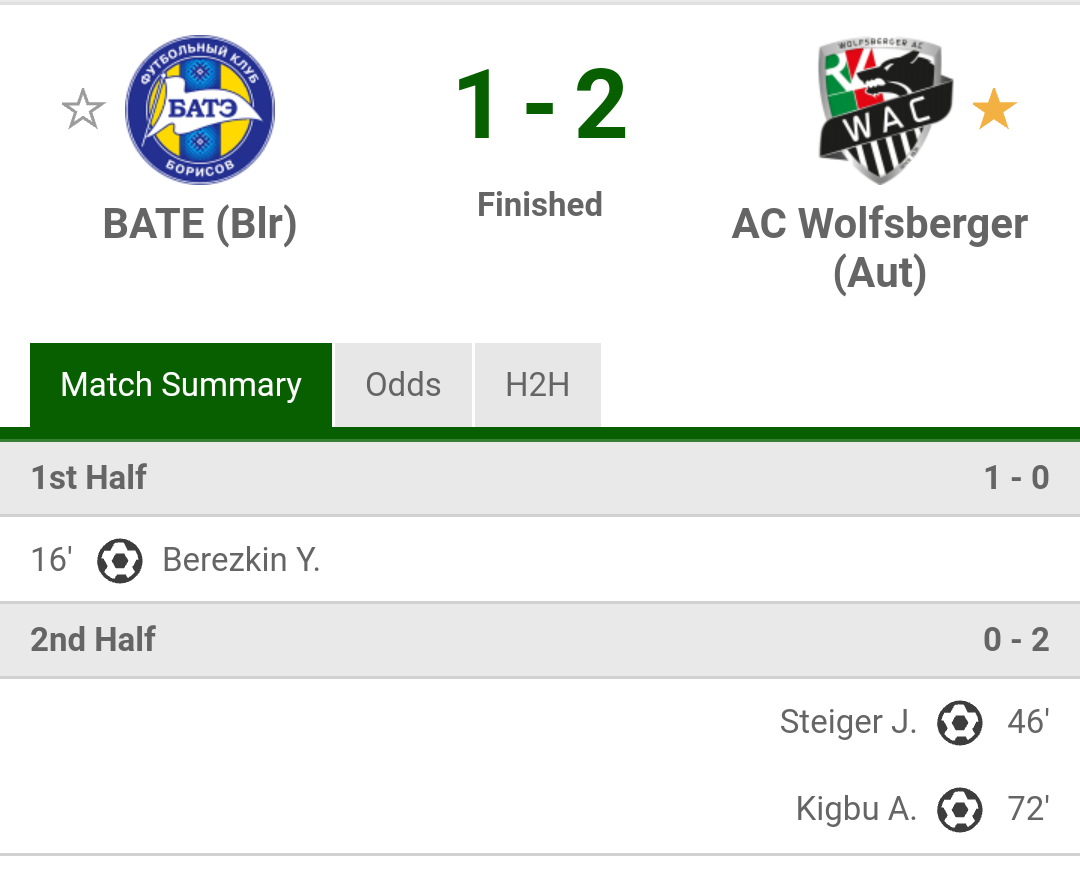Toggle favorite star for BATE (Blr)
Viewport: 1080px width, 873px height.
(83, 109)
